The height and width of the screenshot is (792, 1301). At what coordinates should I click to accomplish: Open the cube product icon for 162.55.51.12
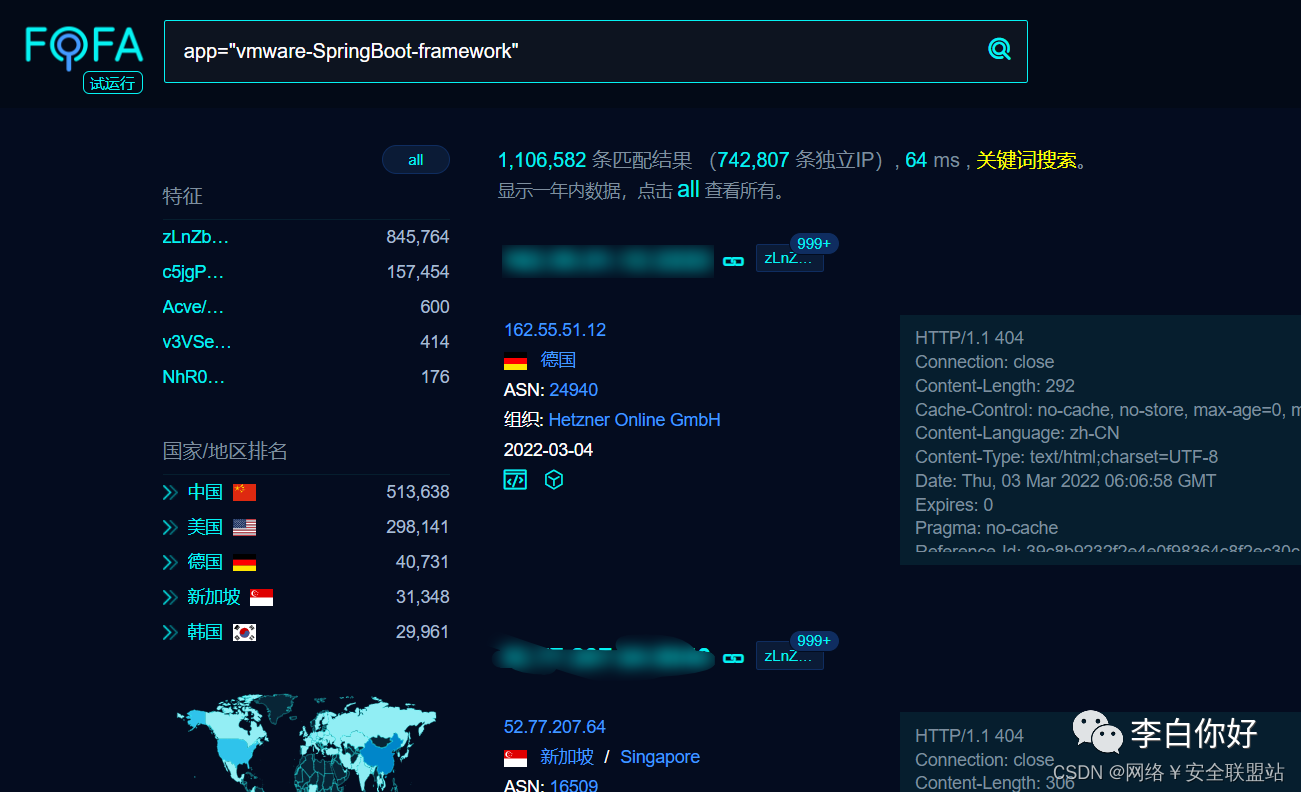click(x=554, y=480)
